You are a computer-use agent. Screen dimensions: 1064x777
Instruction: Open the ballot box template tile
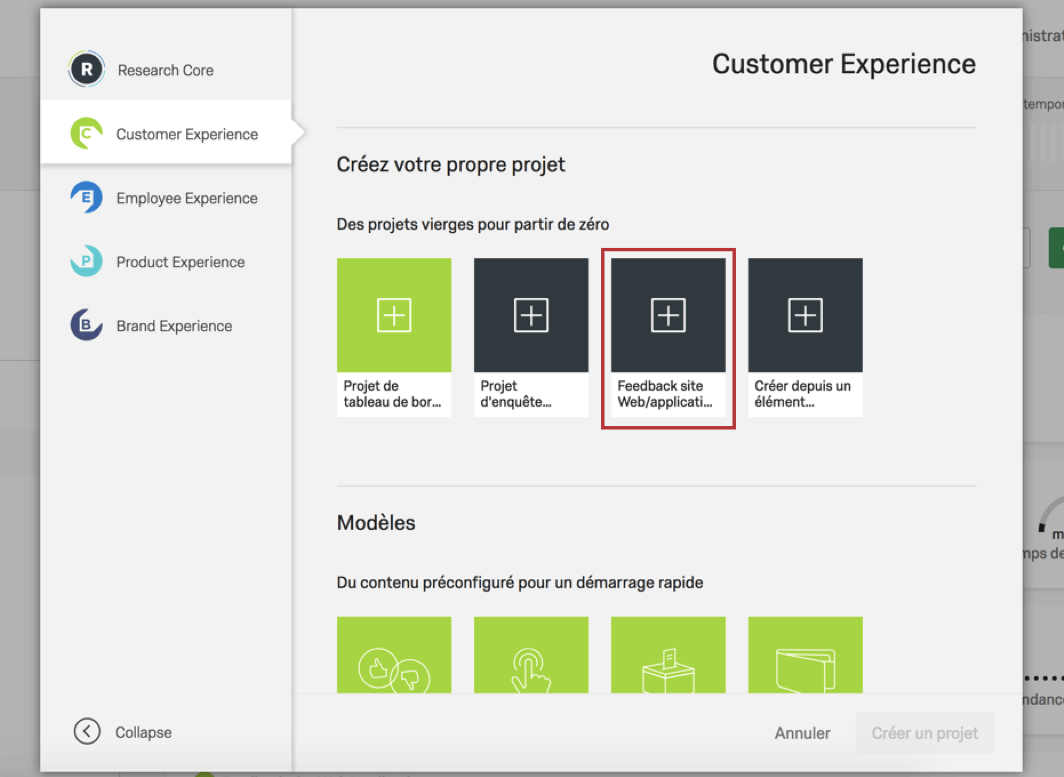coord(668,655)
